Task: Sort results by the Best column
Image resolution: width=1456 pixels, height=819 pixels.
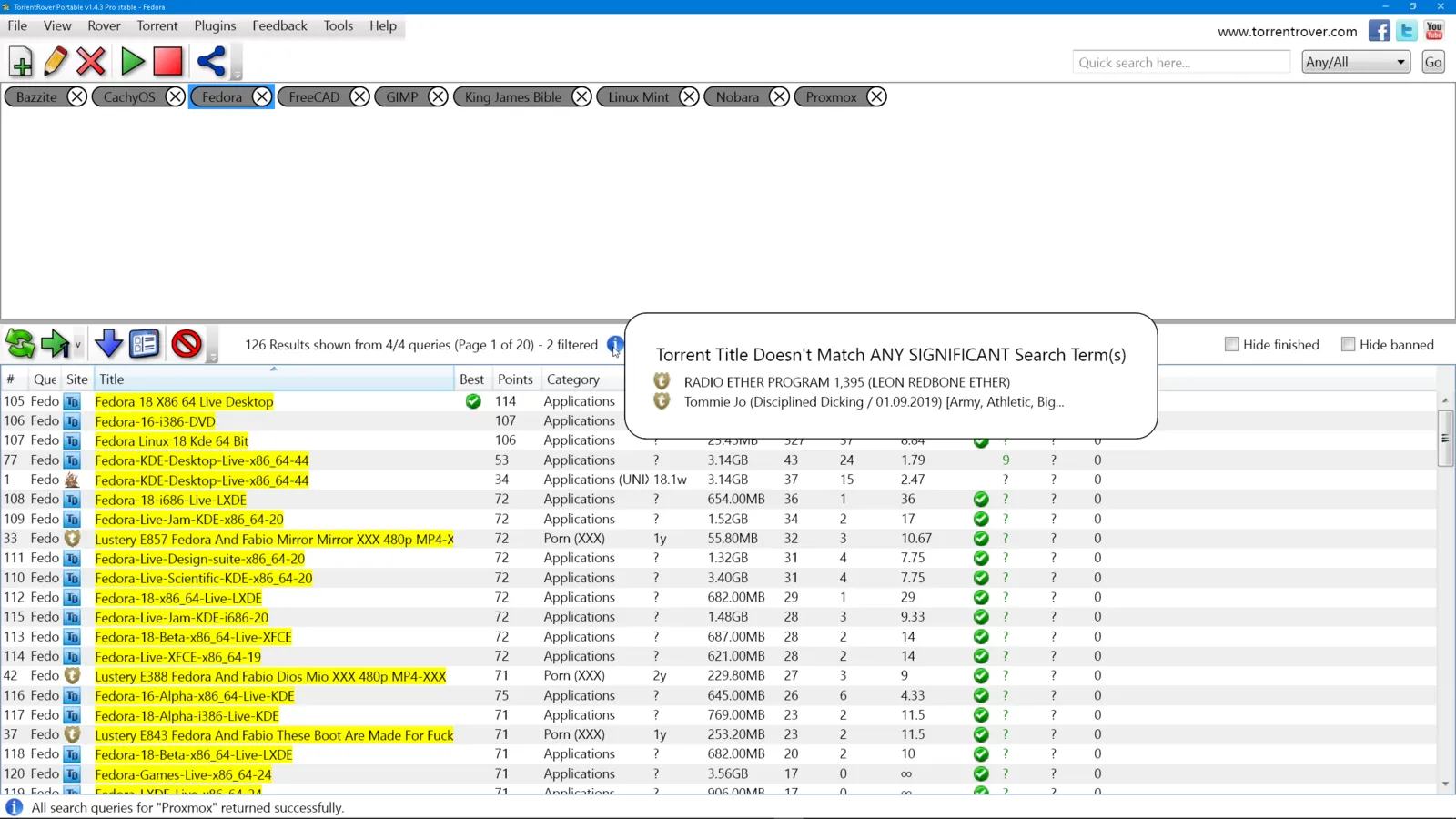Action: [472, 379]
